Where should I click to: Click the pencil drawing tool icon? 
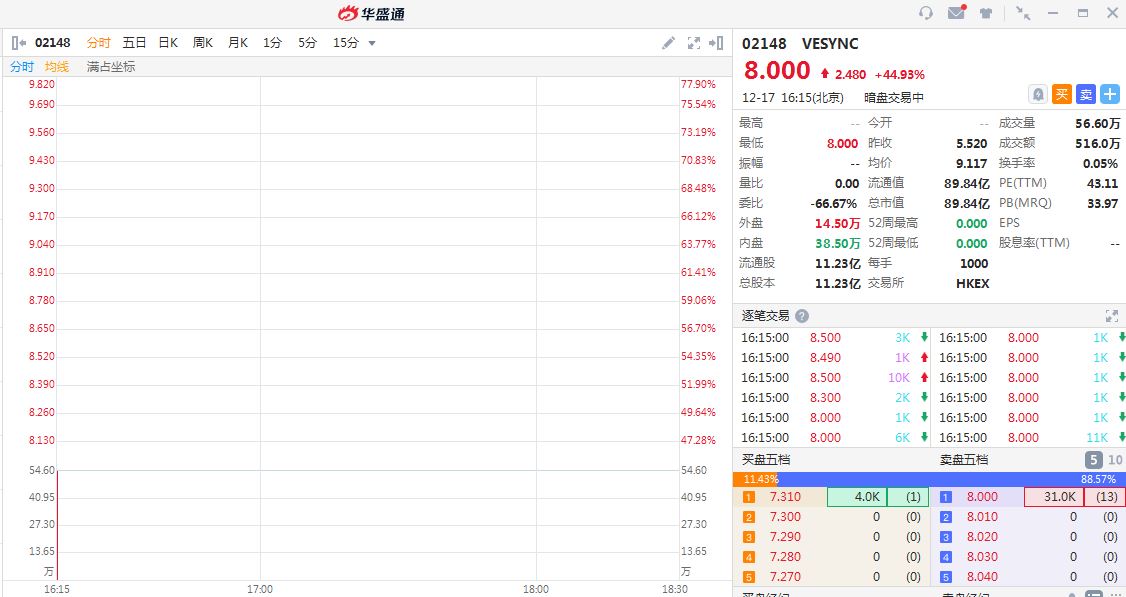pyautogui.click(x=669, y=43)
